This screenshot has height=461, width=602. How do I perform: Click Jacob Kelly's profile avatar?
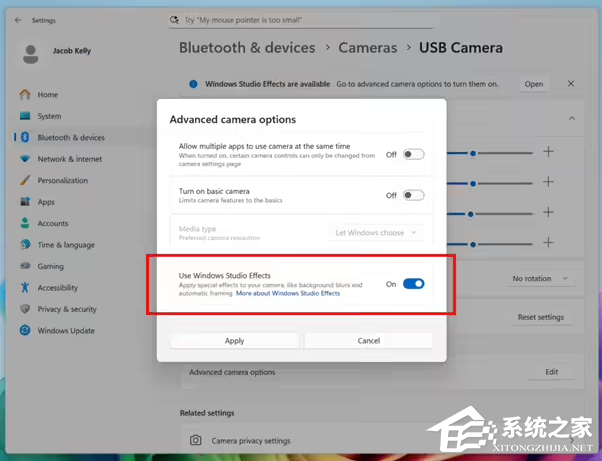pyautogui.click(x=31, y=54)
